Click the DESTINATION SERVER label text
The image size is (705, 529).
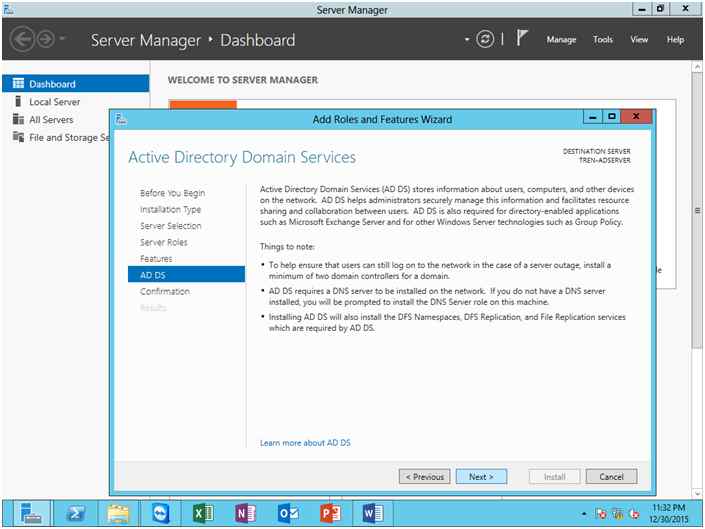click(596, 151)
